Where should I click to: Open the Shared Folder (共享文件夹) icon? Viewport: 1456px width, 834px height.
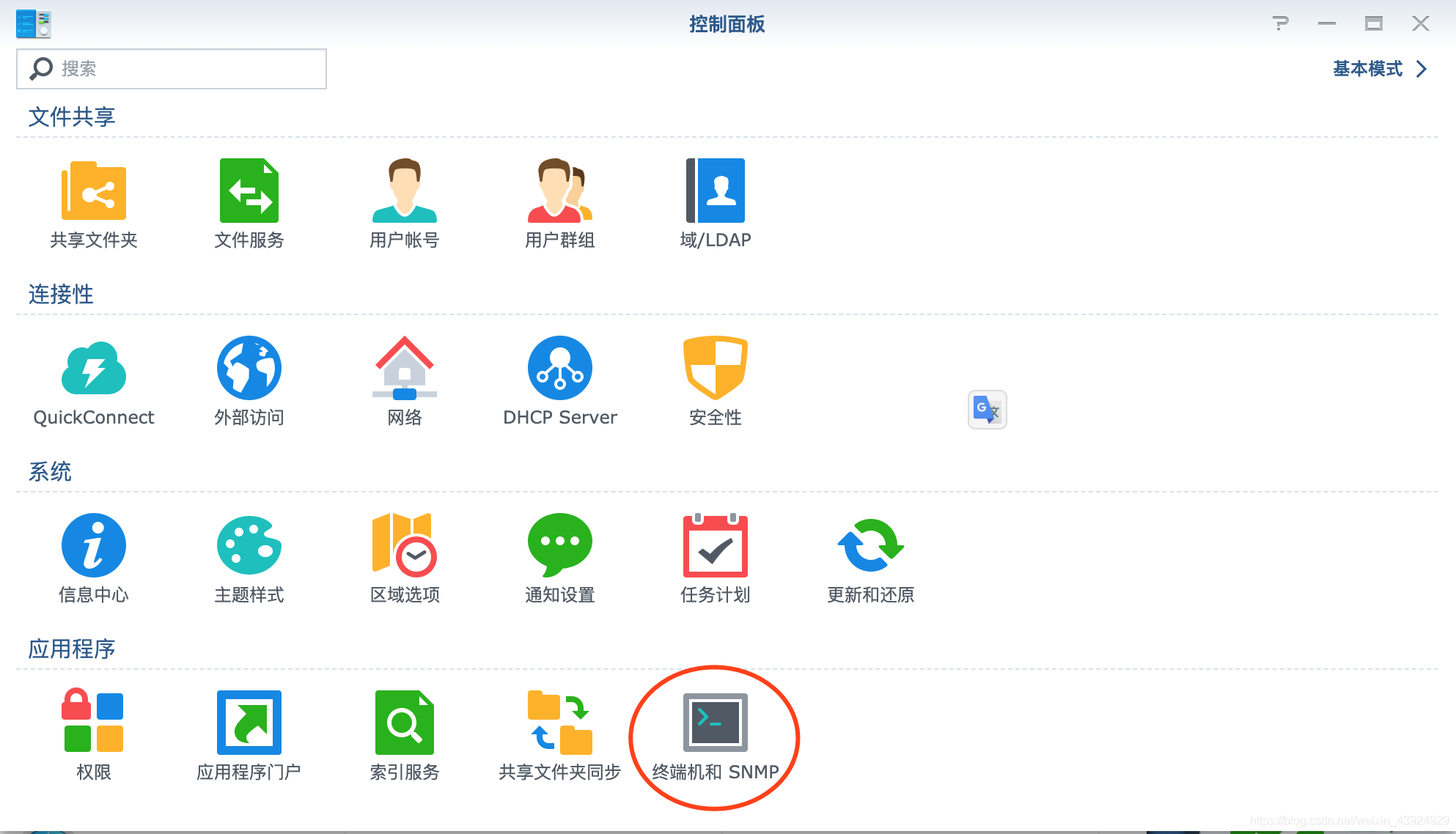[94, 191]
